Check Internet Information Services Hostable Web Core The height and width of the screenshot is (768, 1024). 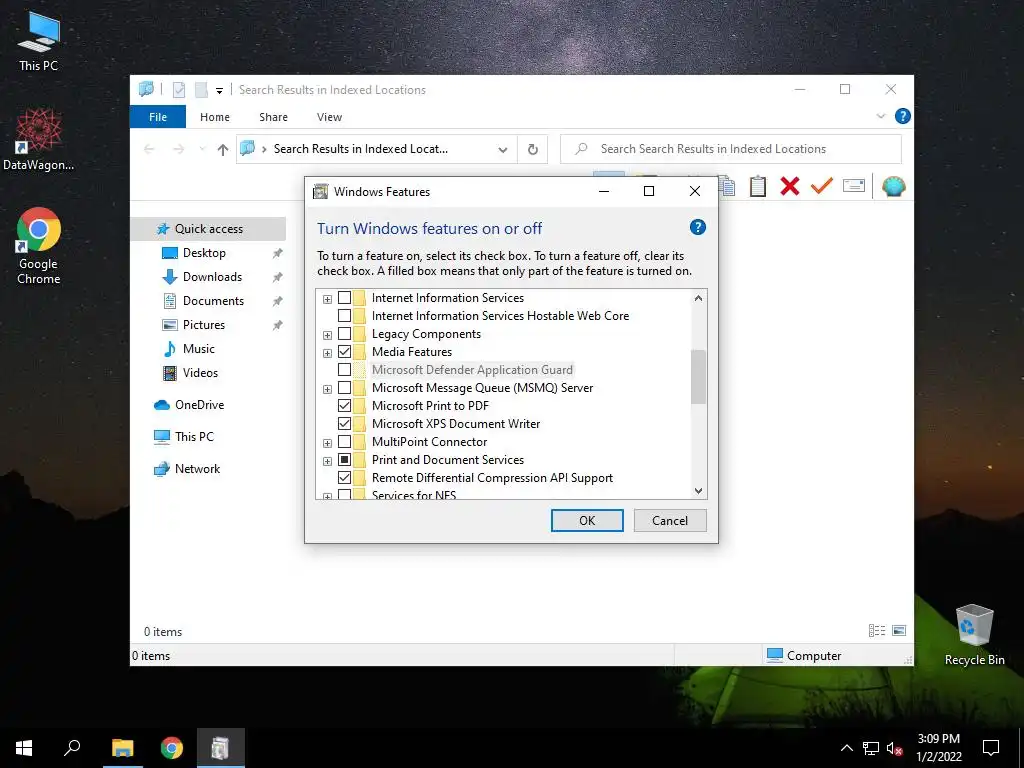point(344,315)
